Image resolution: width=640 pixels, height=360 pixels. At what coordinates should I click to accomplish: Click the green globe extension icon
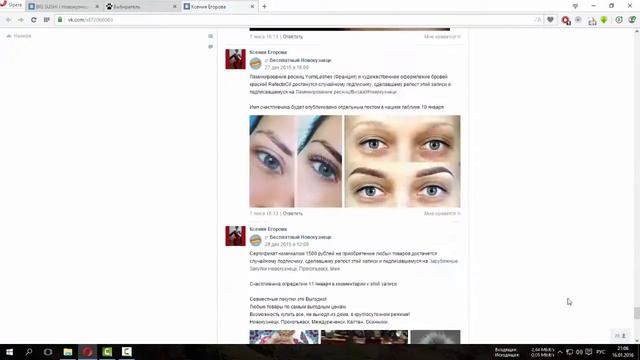click(632, 20)
